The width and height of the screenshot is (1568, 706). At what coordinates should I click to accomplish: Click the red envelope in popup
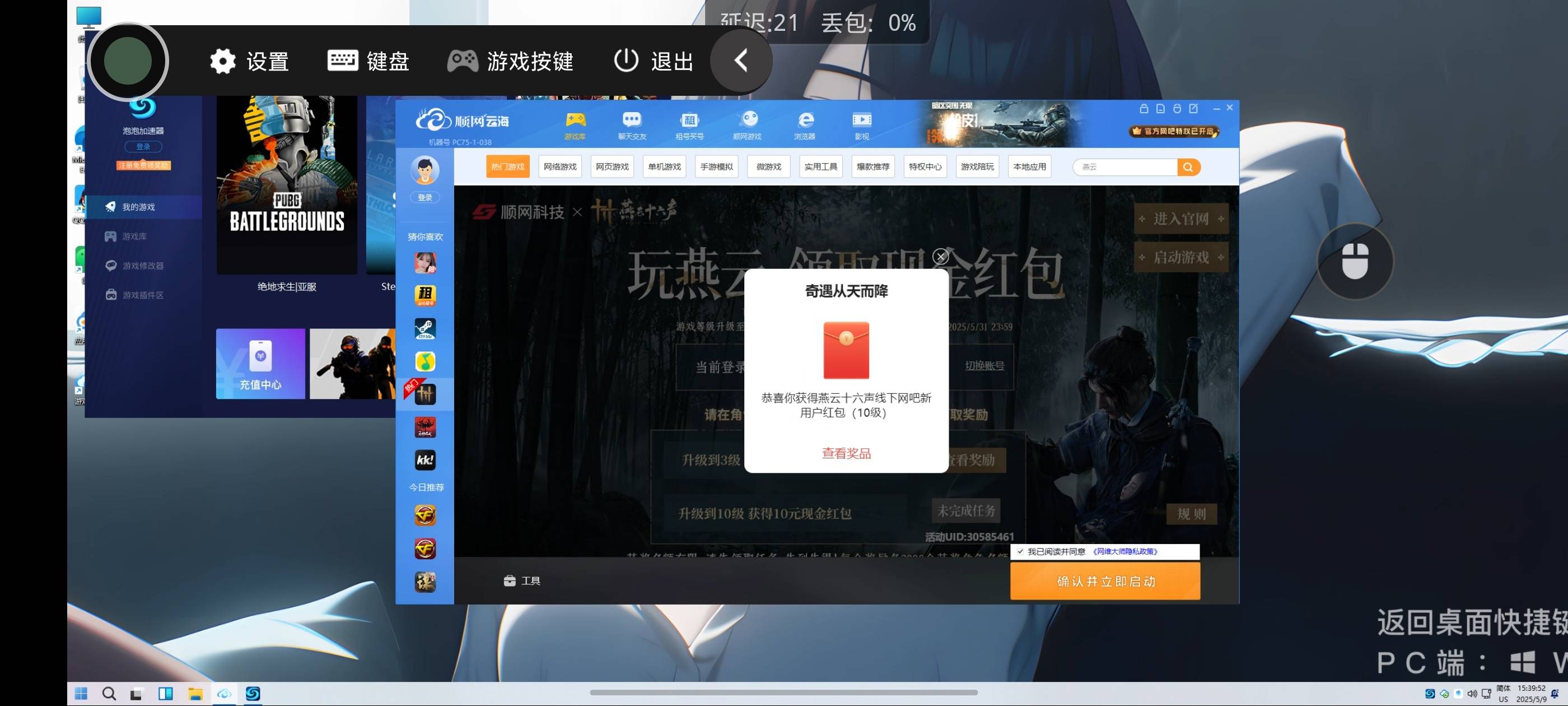click(x=846, y=350)
